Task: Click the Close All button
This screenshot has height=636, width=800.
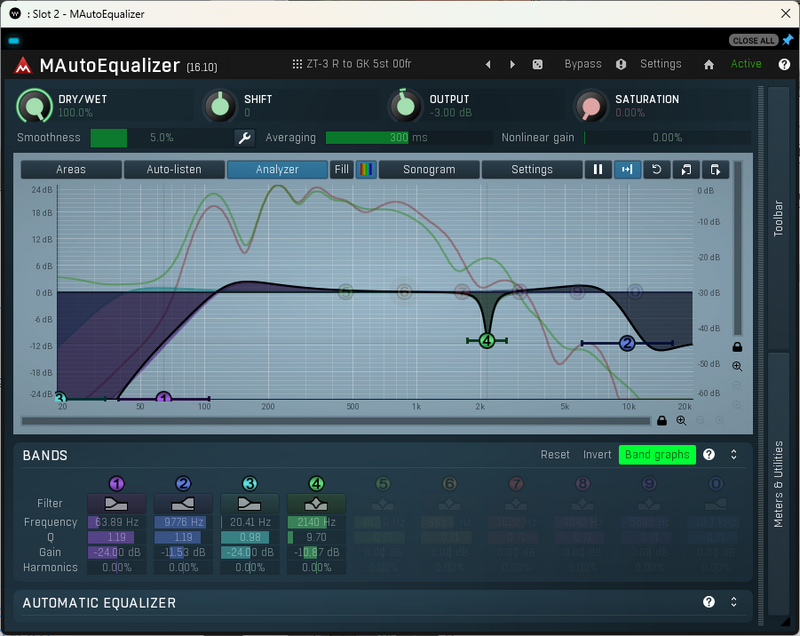Action: click(753, 40)
